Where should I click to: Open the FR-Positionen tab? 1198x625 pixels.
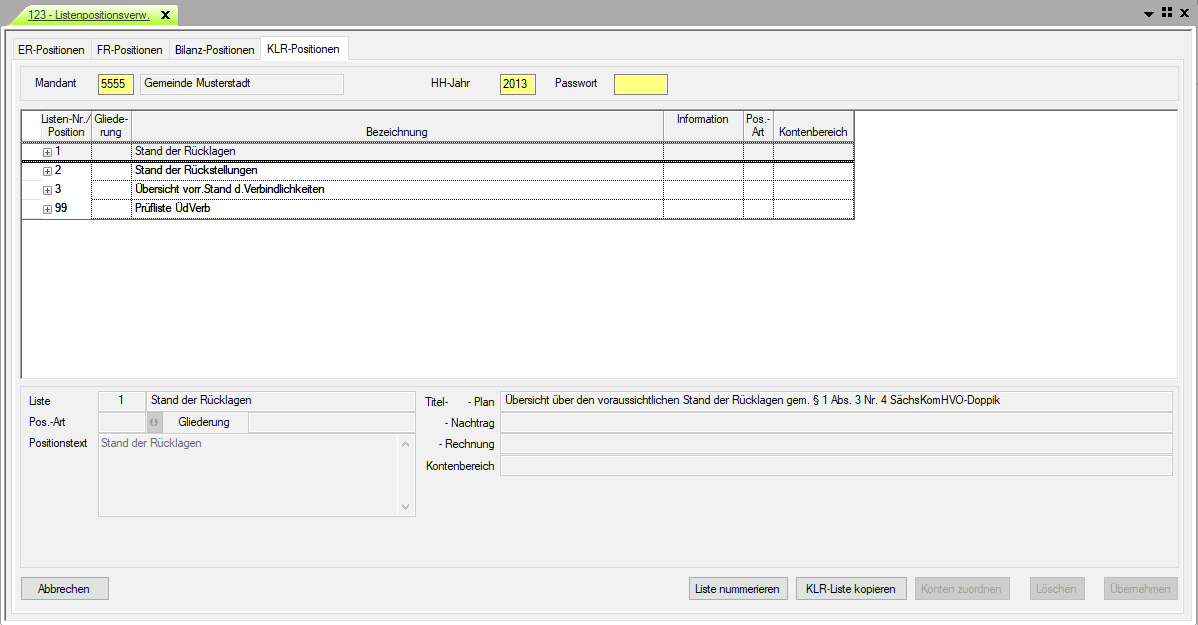point(129,50)
